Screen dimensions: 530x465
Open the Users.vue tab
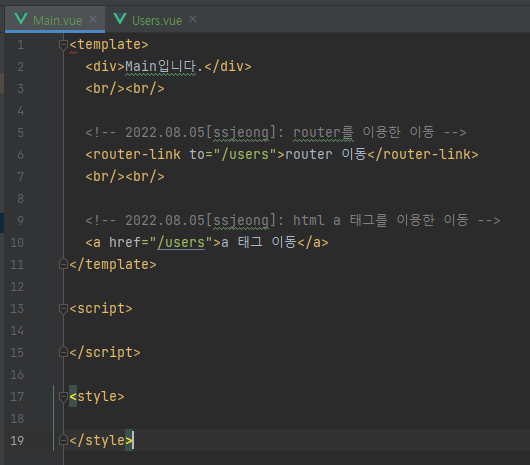pyautogui.click(x=156, y=20)
